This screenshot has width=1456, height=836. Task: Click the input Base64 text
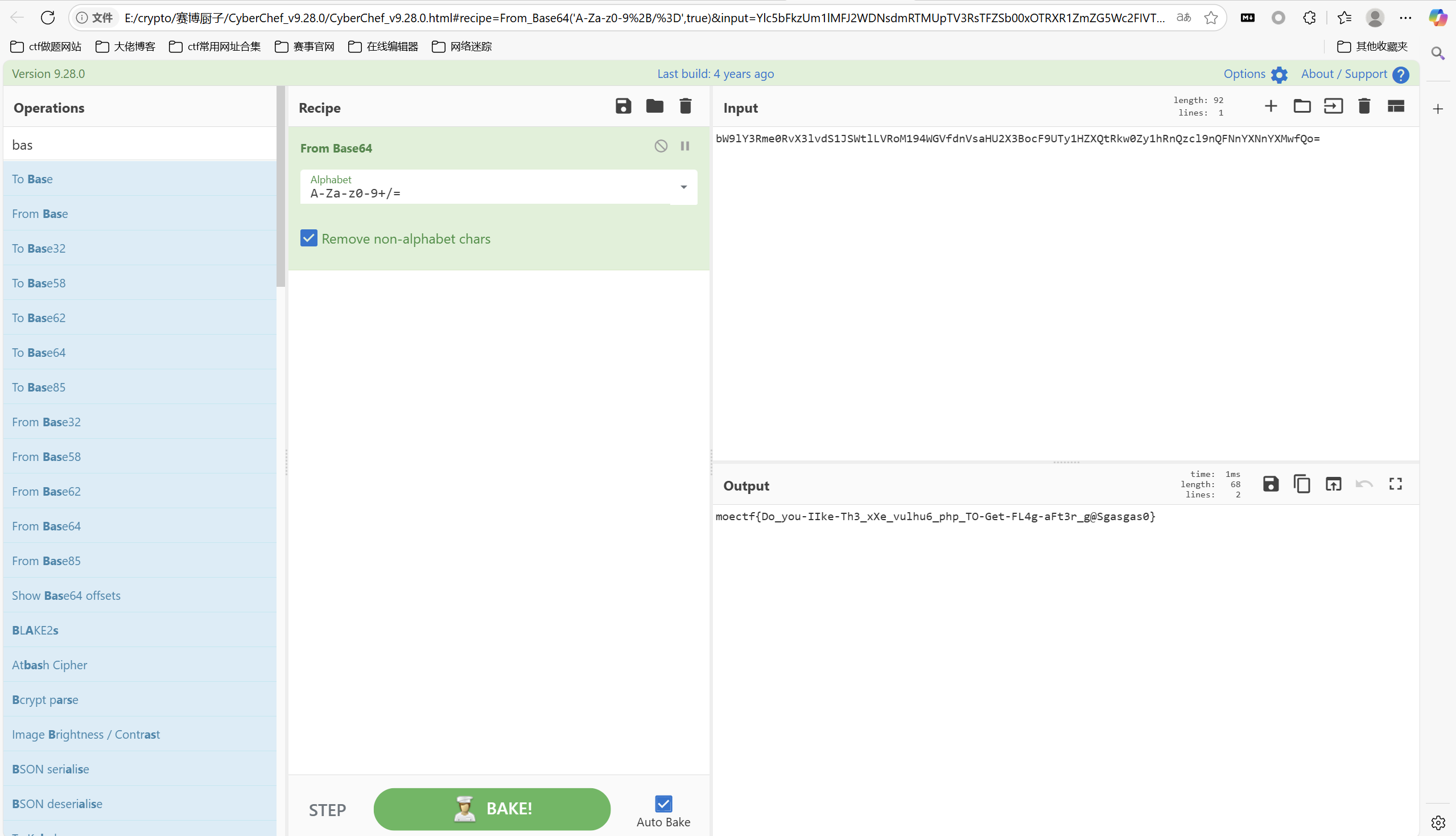click(1017, 138)
